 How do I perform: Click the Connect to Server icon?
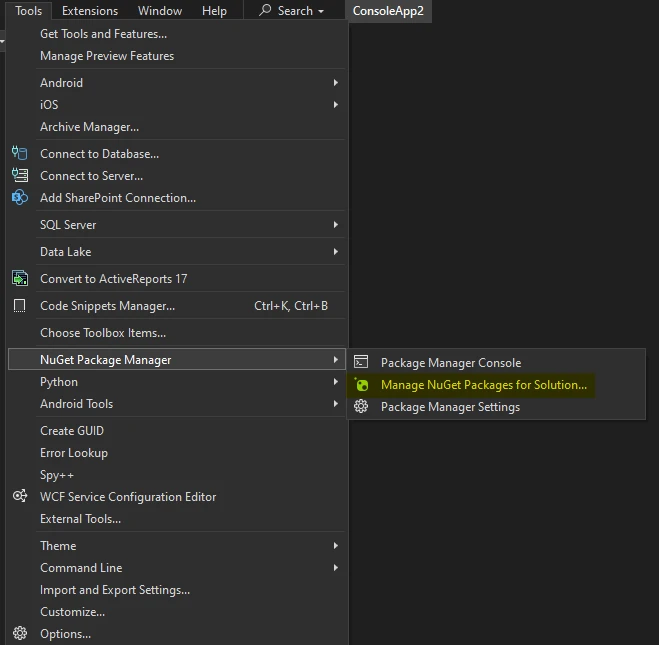tap(19, 176)
